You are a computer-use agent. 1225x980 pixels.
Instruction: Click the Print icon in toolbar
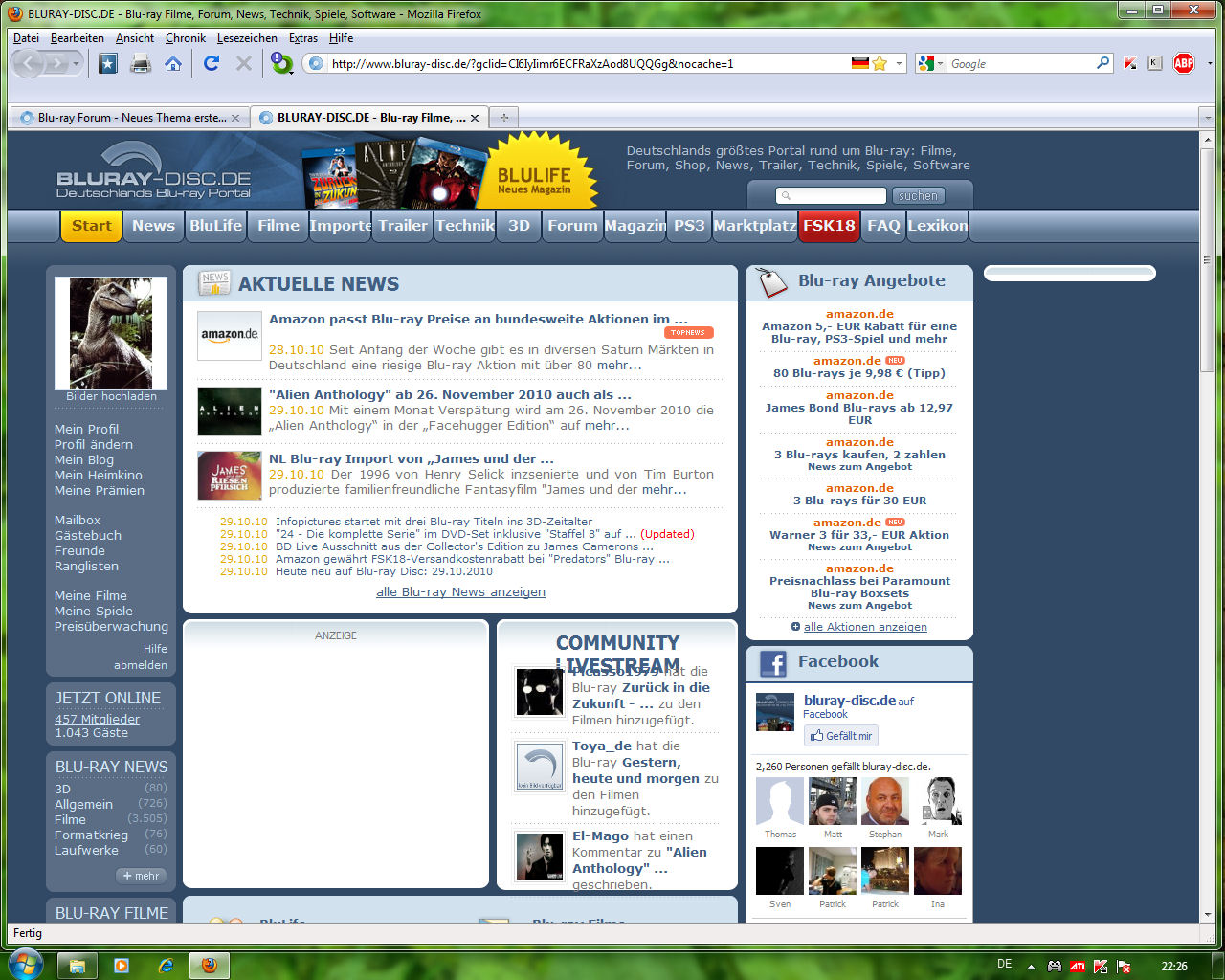pos(141,63)
